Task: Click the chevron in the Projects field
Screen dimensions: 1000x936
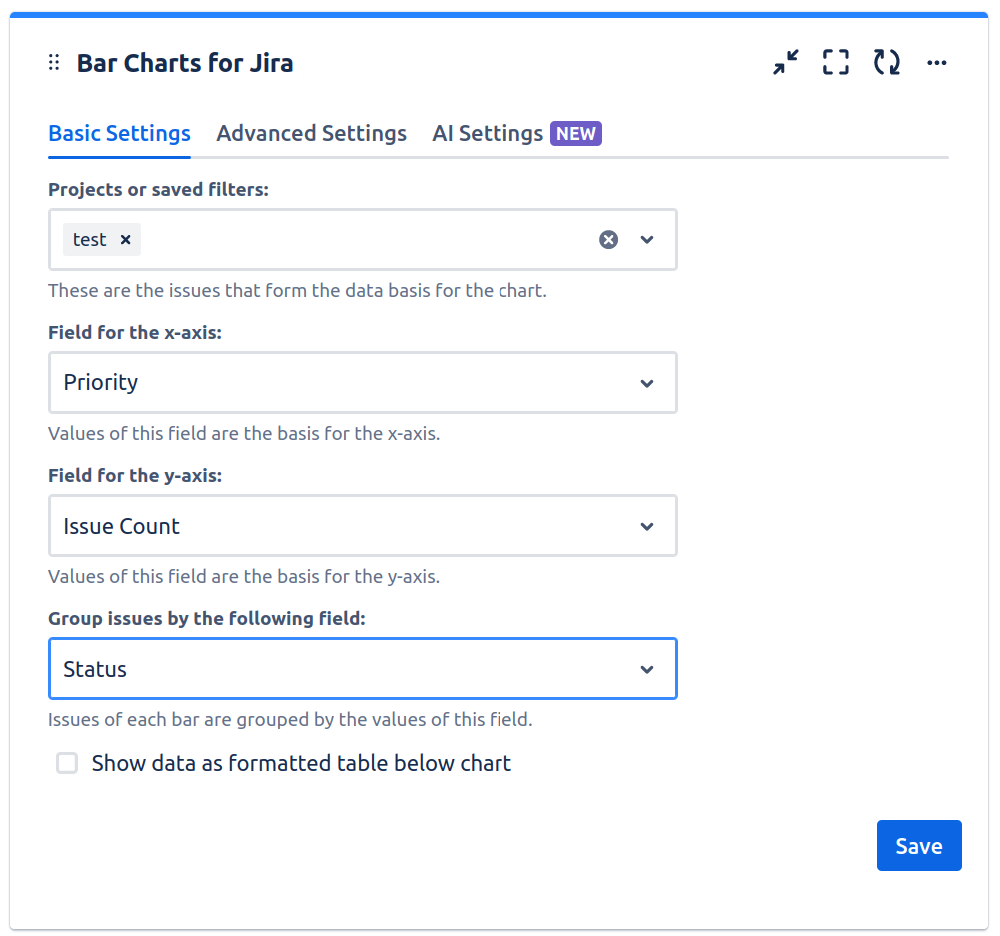Action: coord(647,240)
